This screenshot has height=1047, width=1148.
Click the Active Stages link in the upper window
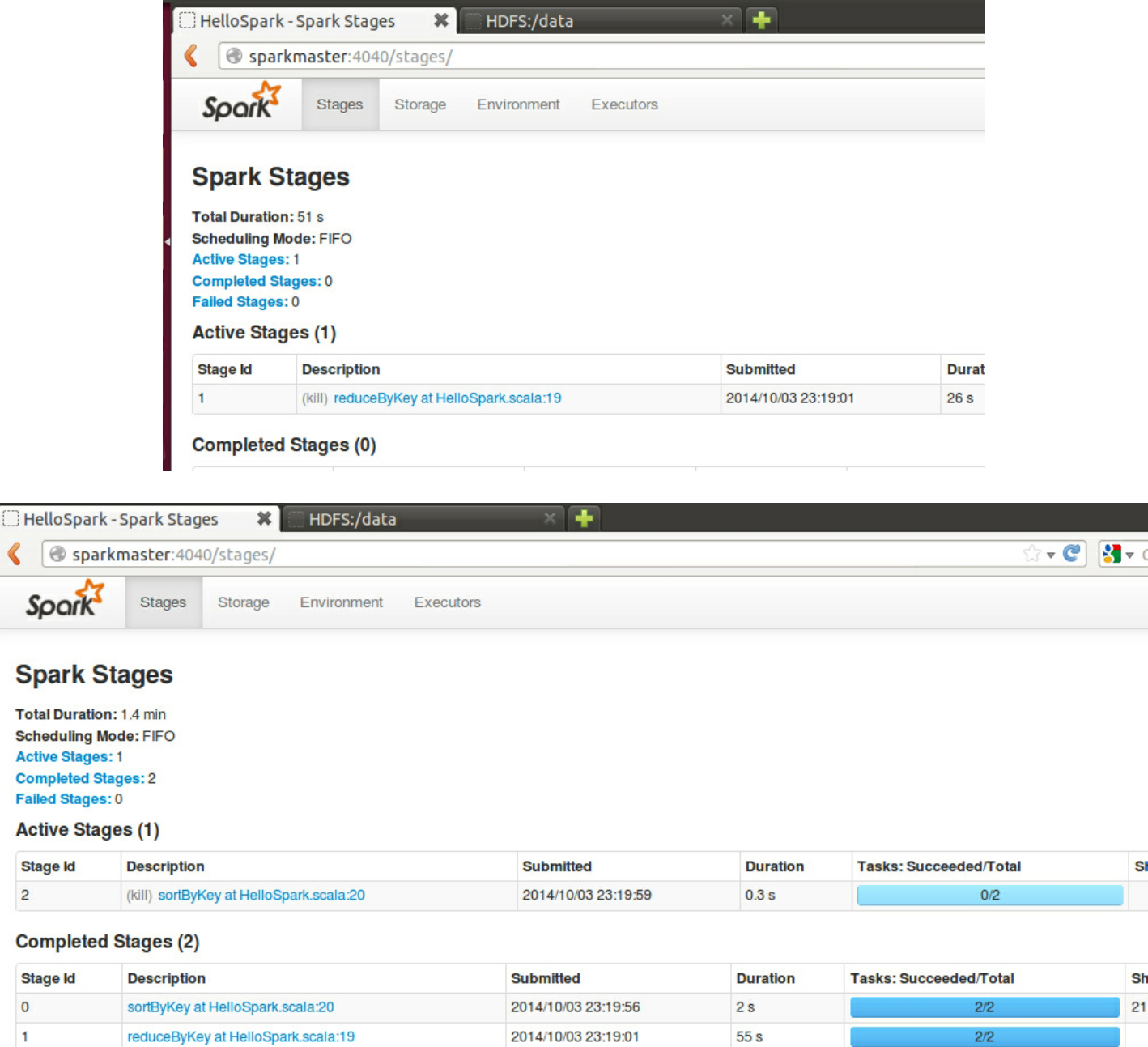pyautogui.click(x=240, y=259)
